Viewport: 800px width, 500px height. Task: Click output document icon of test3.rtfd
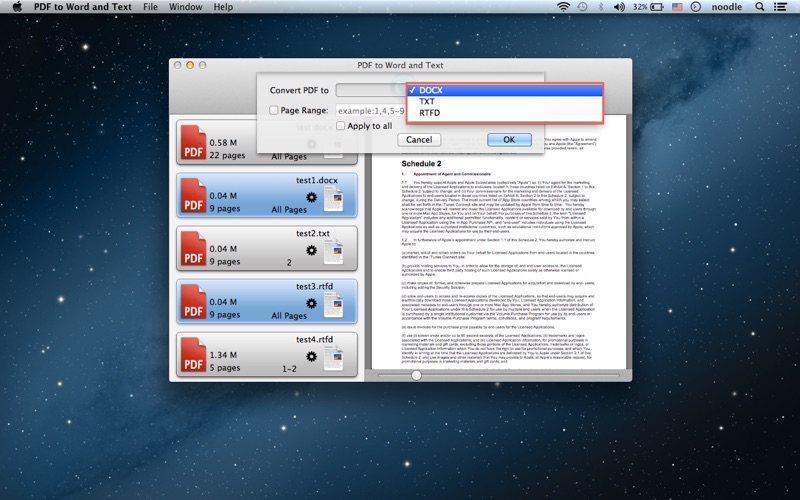pyautogui.click(x=333, y=305)
